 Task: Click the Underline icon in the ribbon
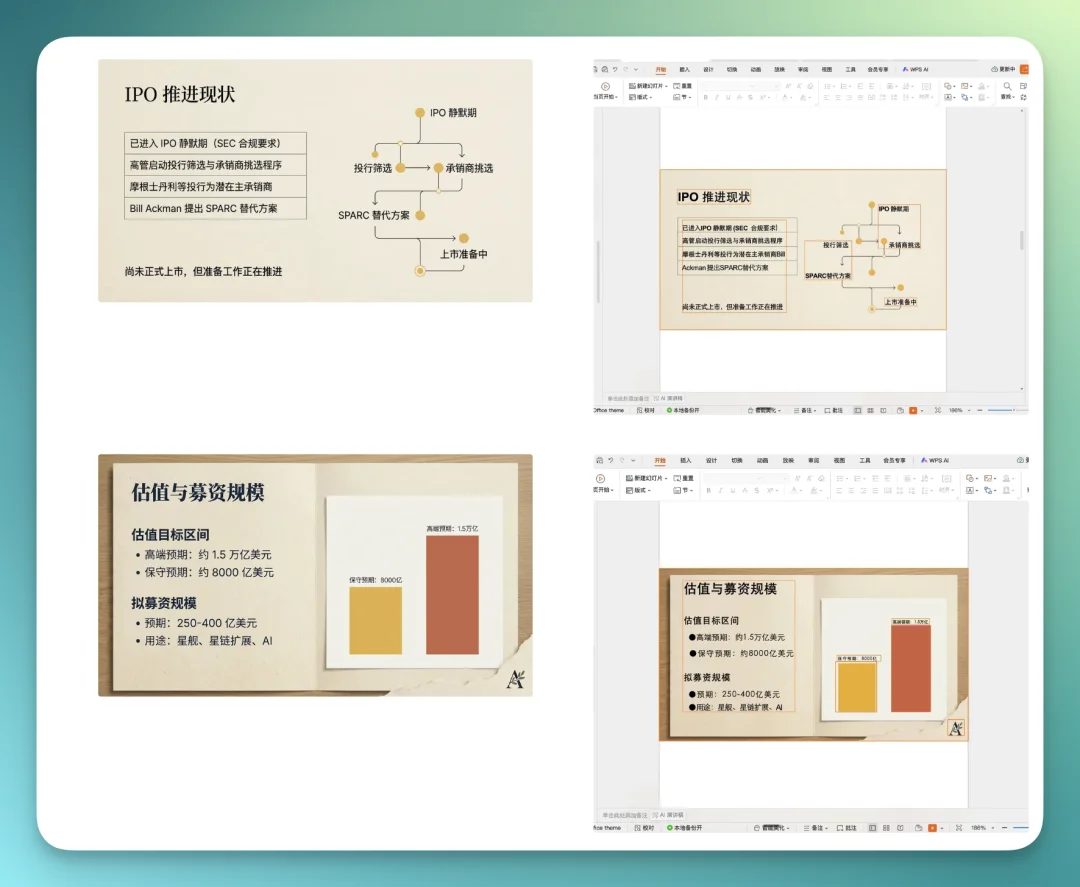click(726, 95)
